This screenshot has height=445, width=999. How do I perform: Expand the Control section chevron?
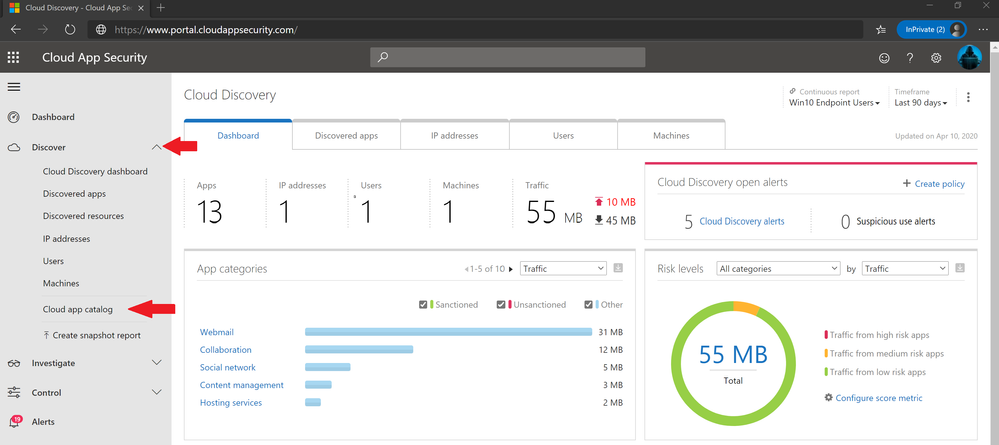[157, 393]
